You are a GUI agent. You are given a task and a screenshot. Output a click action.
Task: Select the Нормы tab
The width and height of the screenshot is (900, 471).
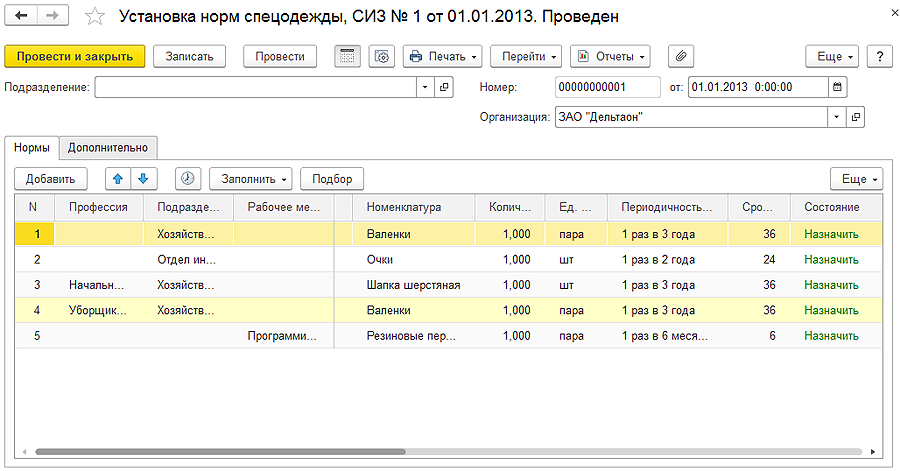pyautogui.click(x=32, y=148)
